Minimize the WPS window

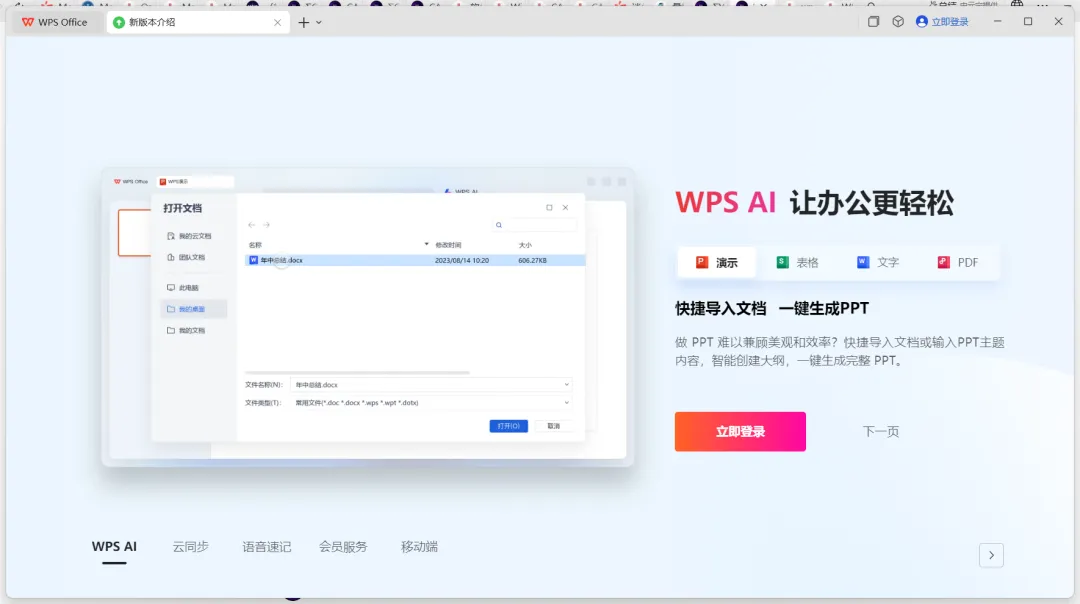point(997,22)
